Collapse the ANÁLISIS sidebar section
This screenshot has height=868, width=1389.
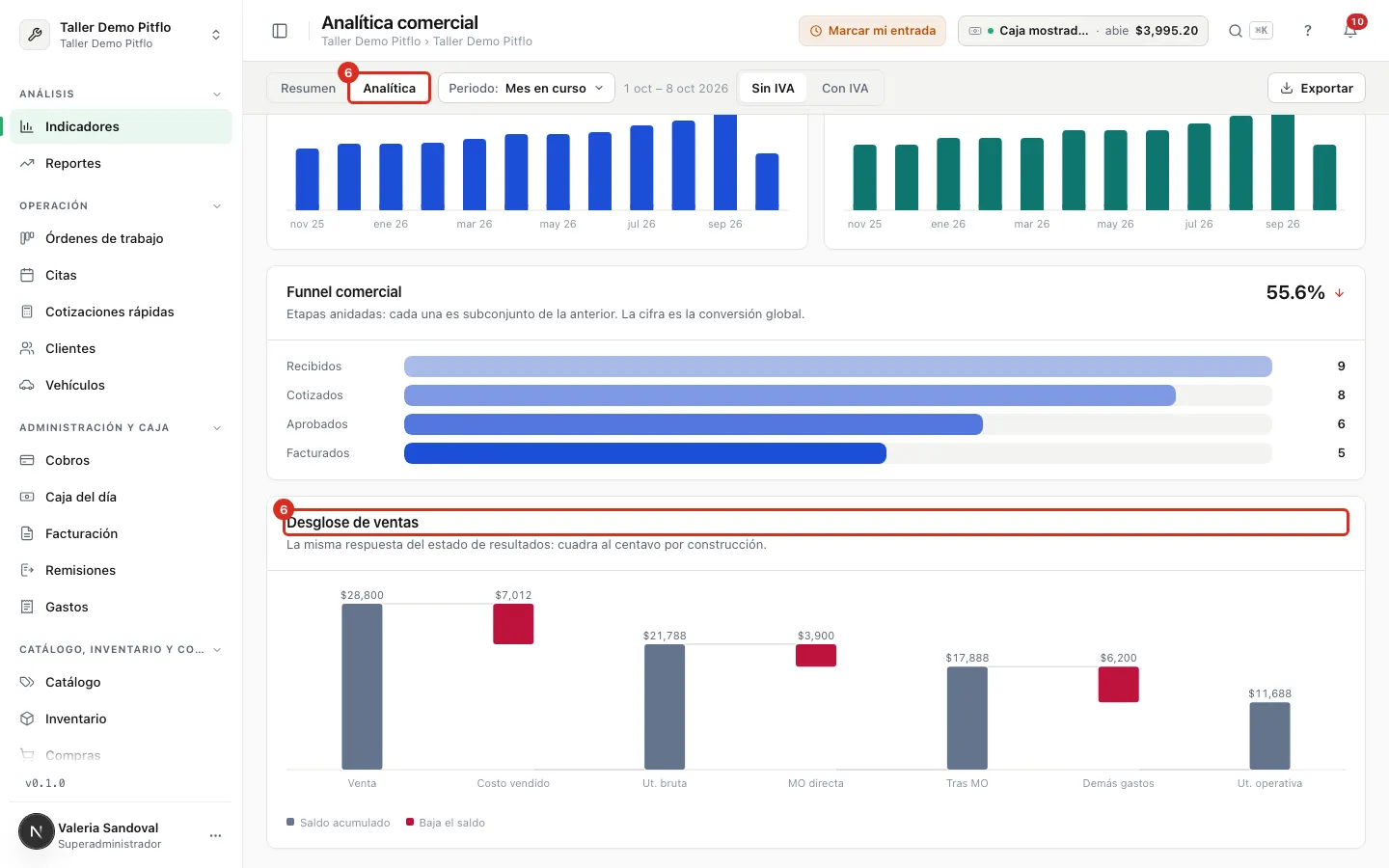coord(217,94)
